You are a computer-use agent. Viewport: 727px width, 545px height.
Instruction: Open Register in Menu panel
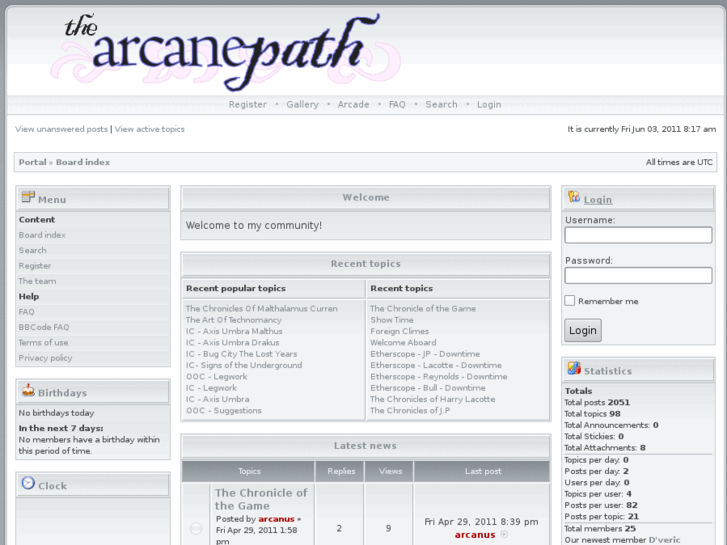coord(35,265)
